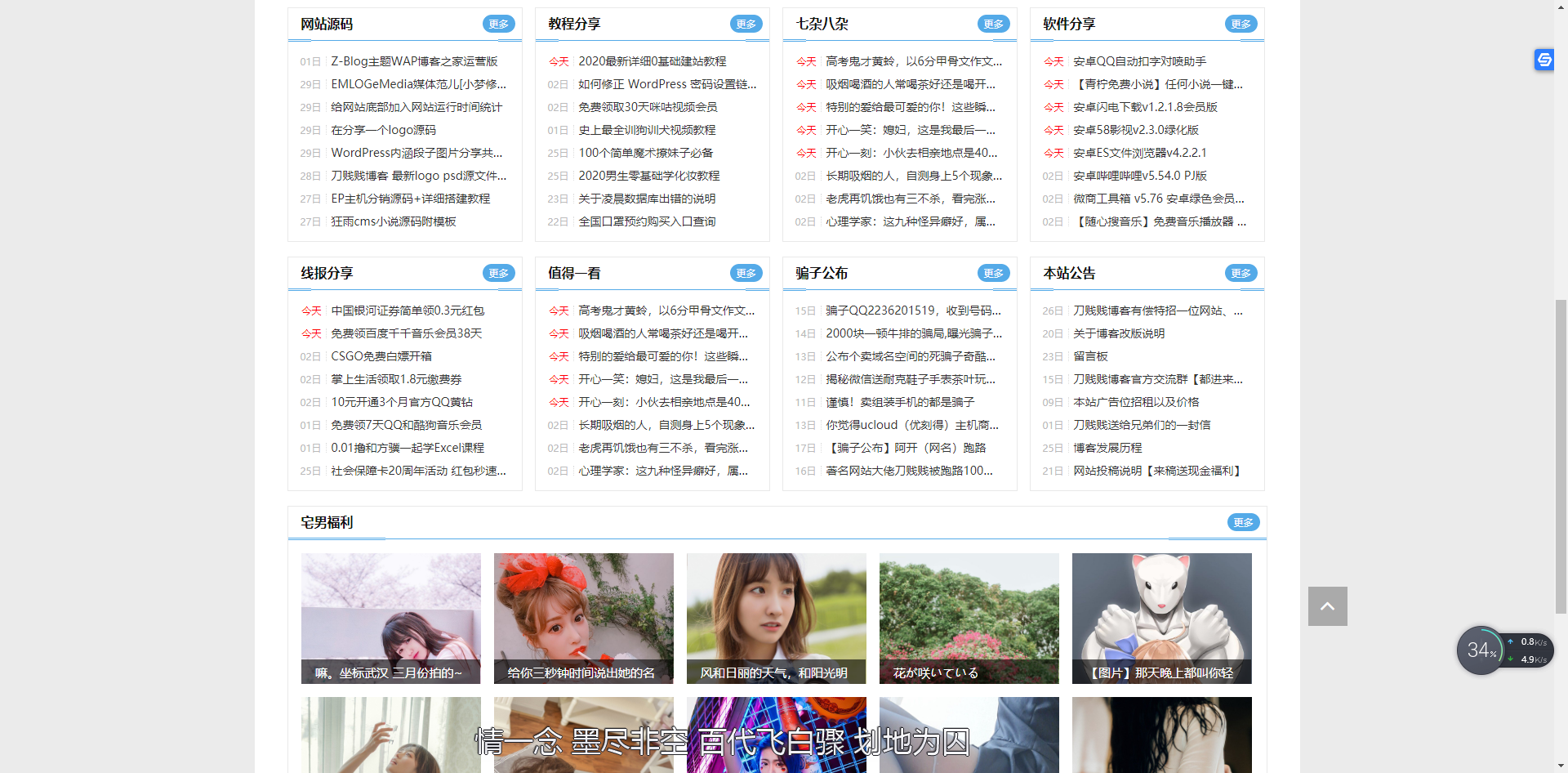Open 谨慎!卖组装手机的都是骗子 post
The image size is (1568, 773).
coord(899,402)
